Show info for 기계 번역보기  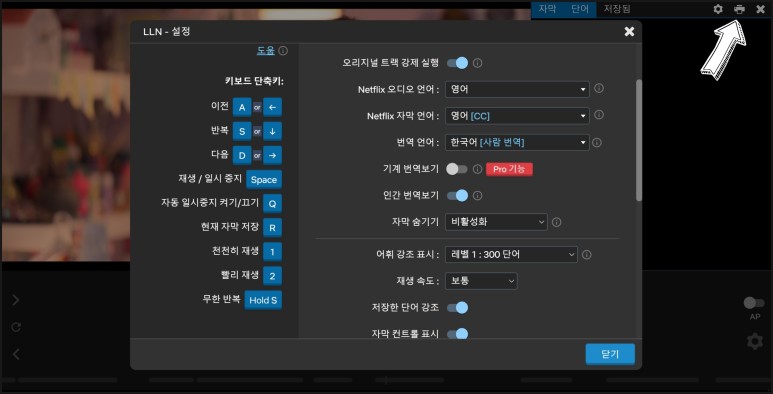(477, 169)
